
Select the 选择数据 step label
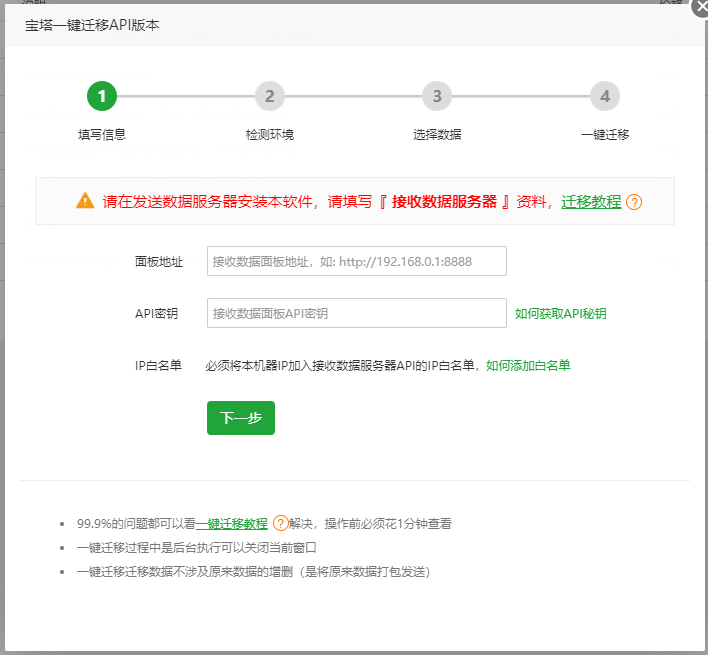[436, 134]
